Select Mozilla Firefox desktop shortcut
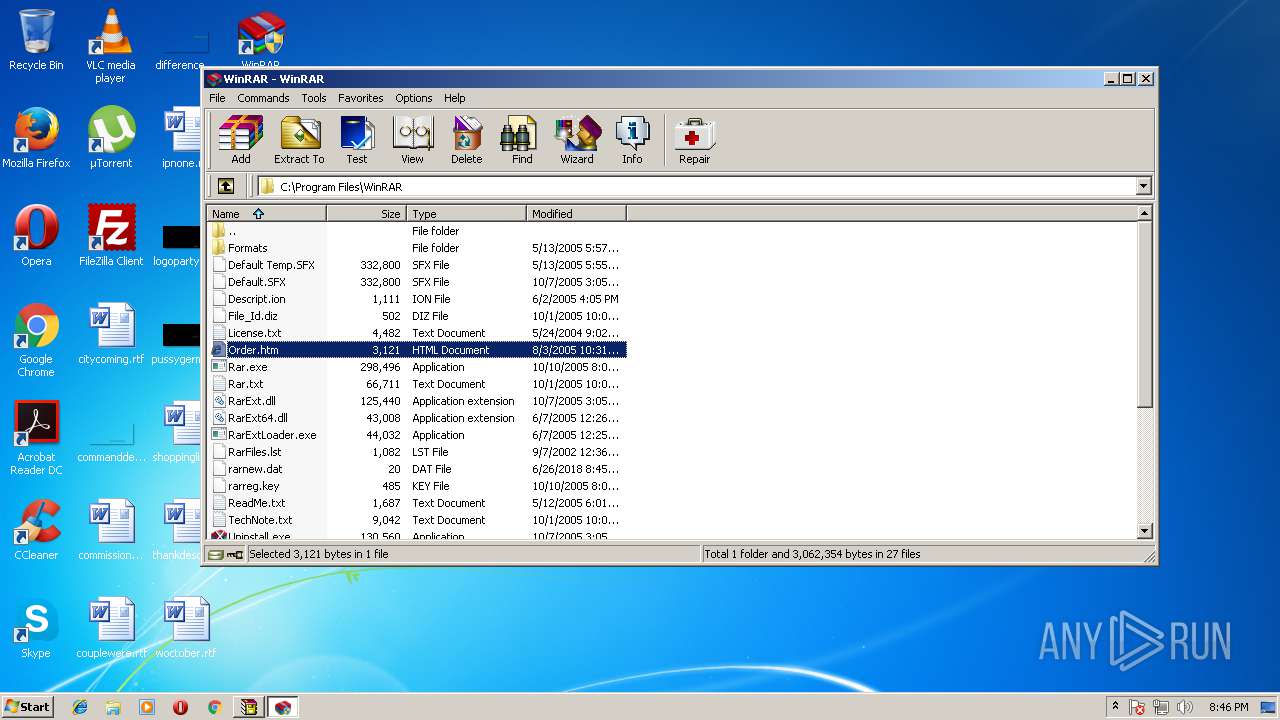 pyautogui.click(x=36, y=138)
